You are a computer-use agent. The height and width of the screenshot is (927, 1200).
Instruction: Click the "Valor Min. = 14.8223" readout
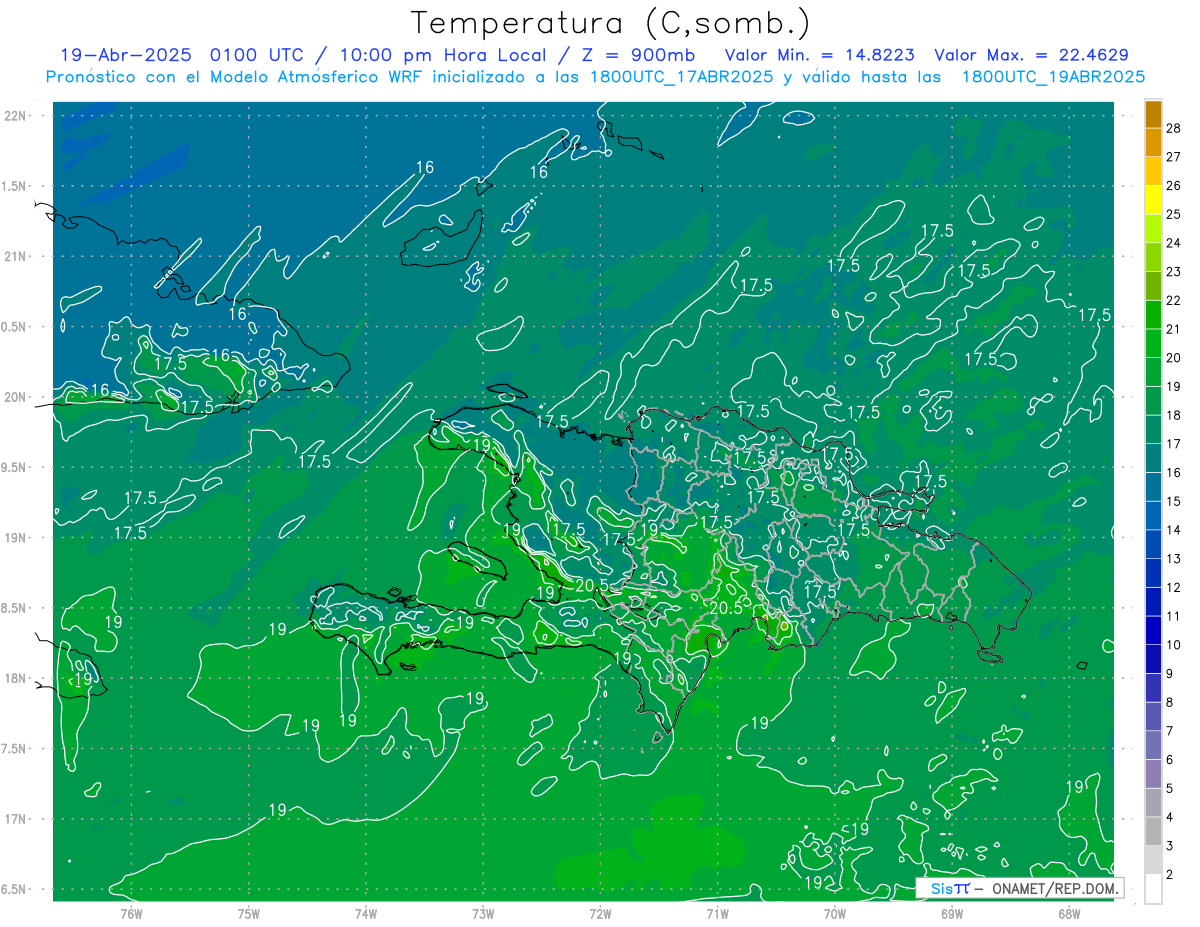820,55
